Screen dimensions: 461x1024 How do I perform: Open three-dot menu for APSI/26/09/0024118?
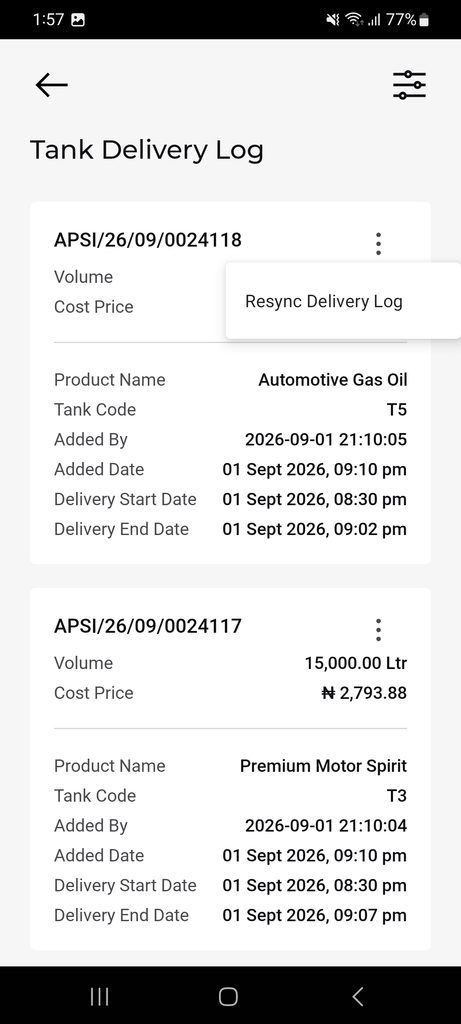[x=378, y=244]
